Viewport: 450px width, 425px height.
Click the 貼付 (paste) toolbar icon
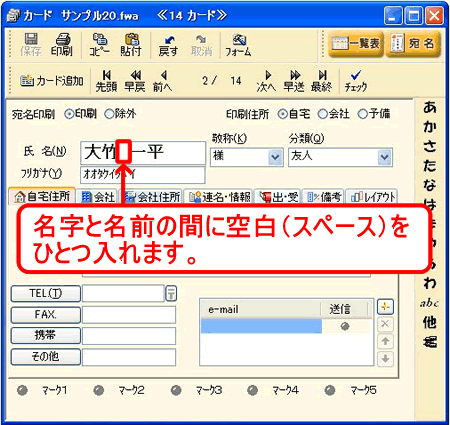[131, 44]
